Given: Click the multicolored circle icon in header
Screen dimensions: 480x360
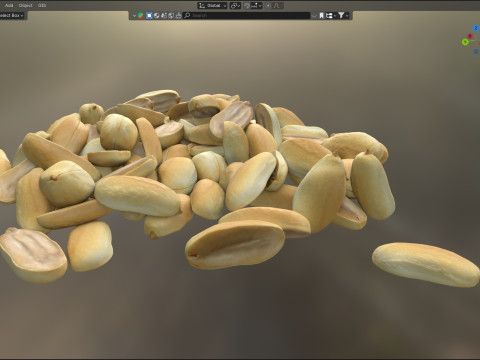Looking at the screenshot, I should [x=141, y=15].
